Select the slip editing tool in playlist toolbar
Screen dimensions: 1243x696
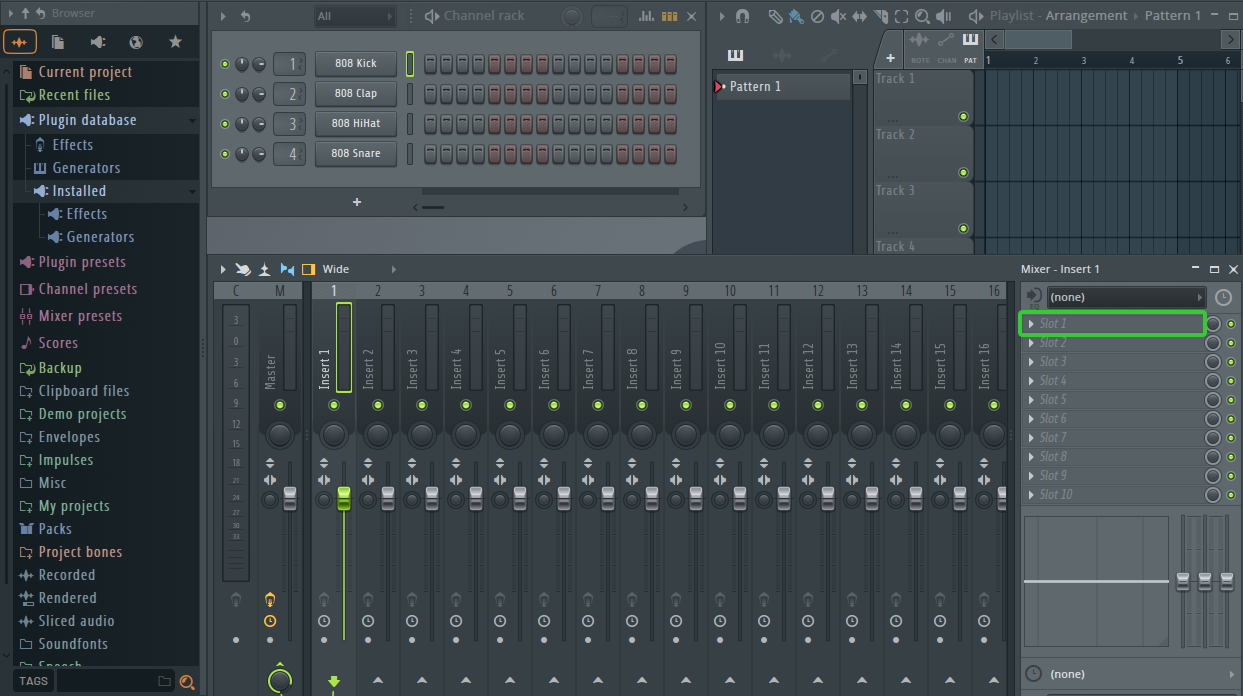click(x=861, y=15)
